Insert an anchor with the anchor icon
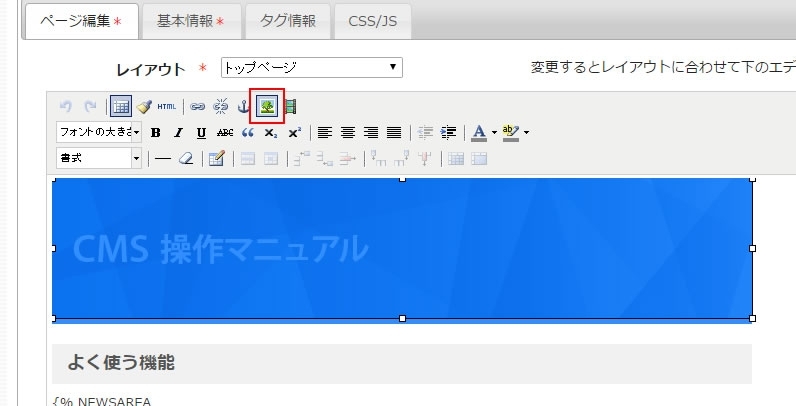Screen dimensions: 796x406 coord(244,107)
